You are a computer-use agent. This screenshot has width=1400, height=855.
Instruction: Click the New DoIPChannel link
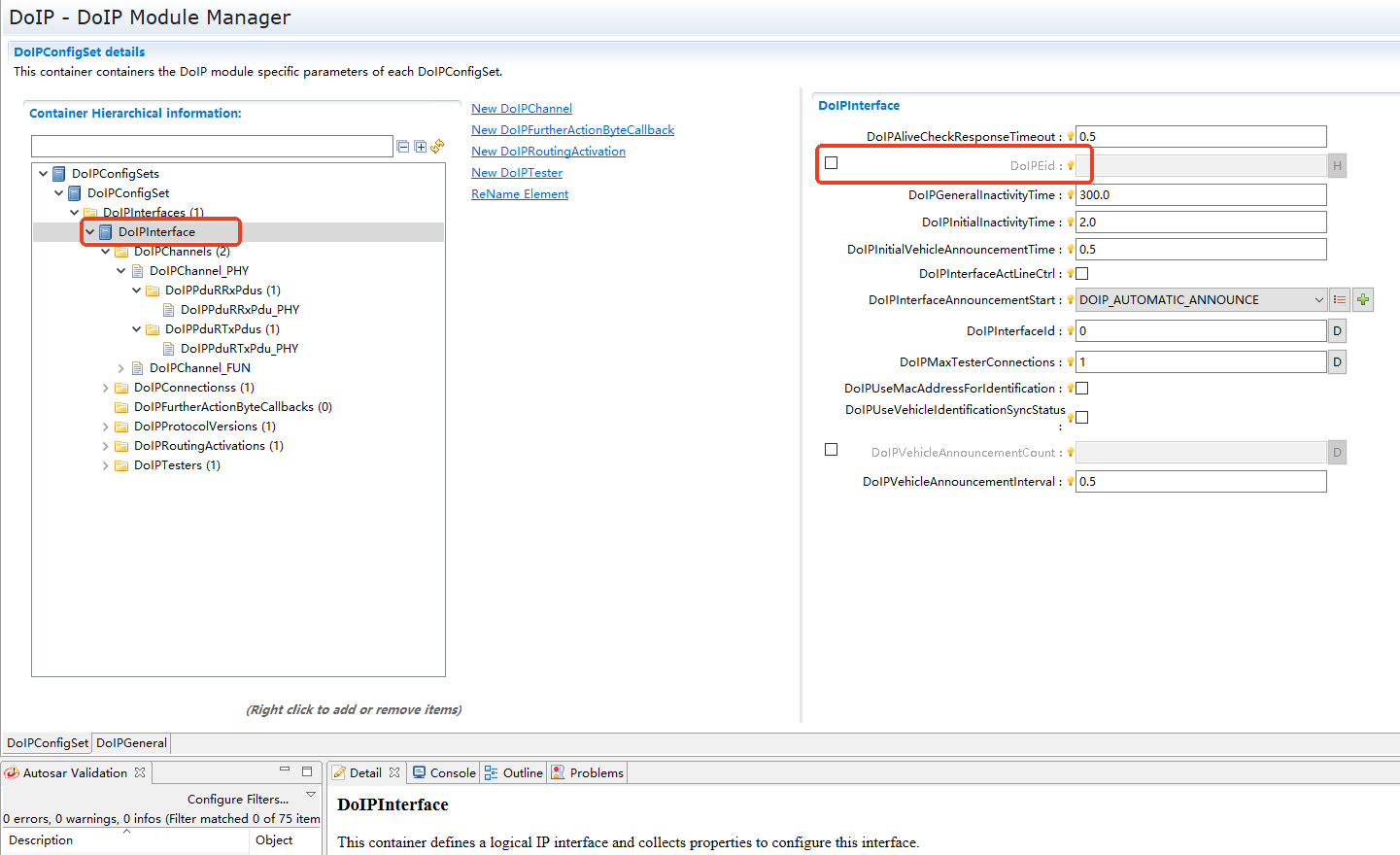pyautogui.click(x=521, y=109)
